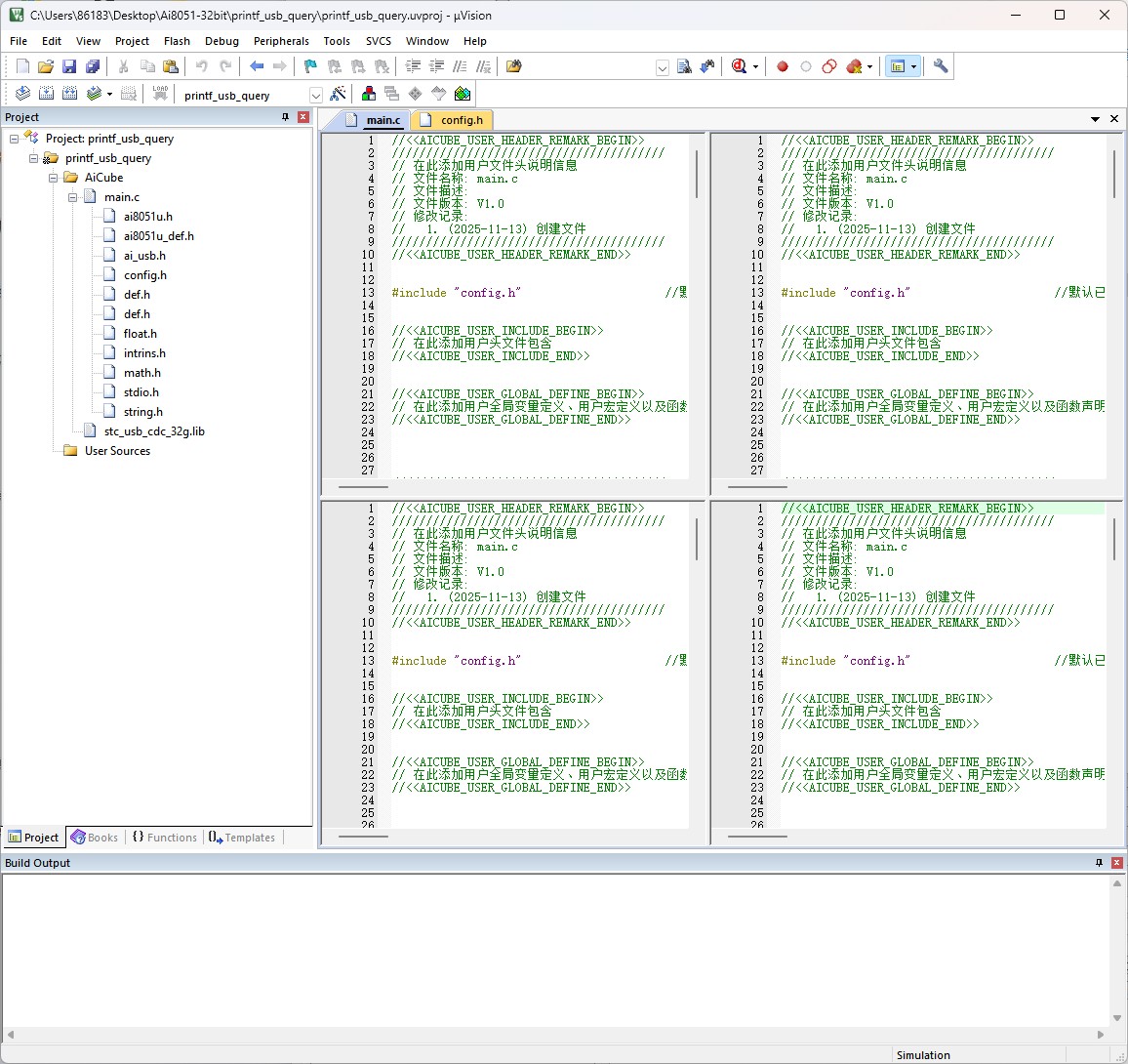The image size is (1128, 1064).
Task: Collapse the AiCube group in the project tree
Action: (54, 178)
